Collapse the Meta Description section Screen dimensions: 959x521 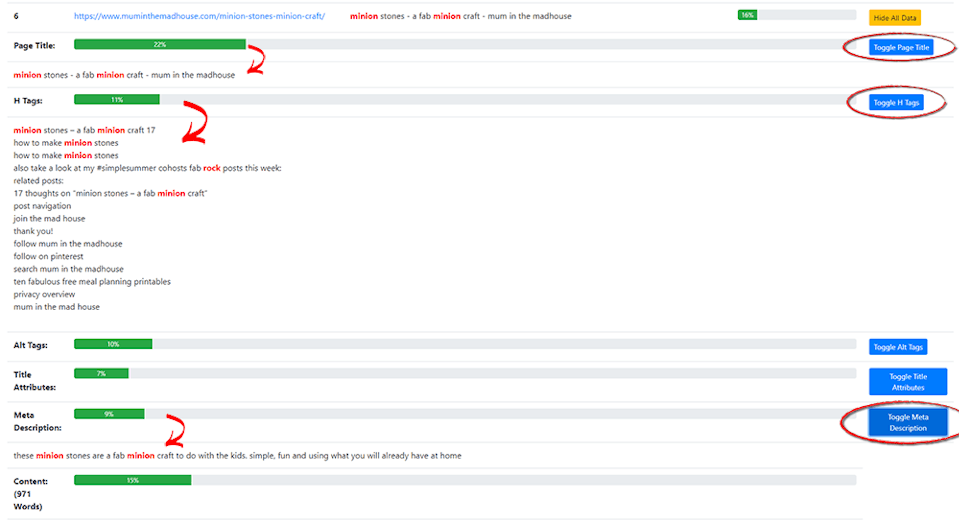coord(907,422)
